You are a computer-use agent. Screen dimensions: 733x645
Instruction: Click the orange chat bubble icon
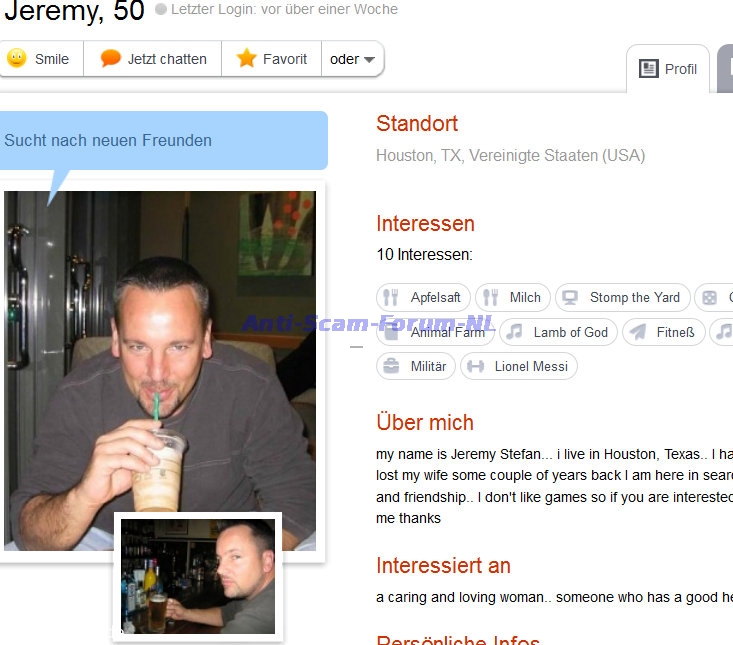click(110, 58)
